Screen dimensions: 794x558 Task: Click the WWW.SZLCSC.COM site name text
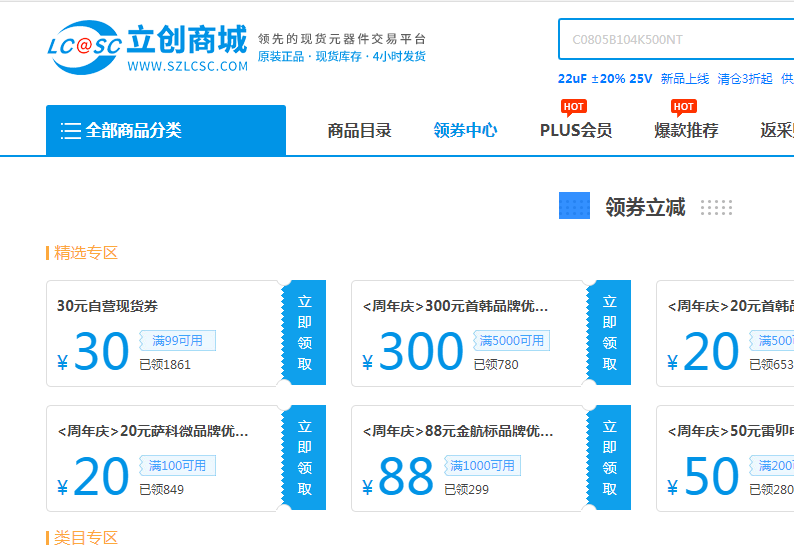(188, 67)
